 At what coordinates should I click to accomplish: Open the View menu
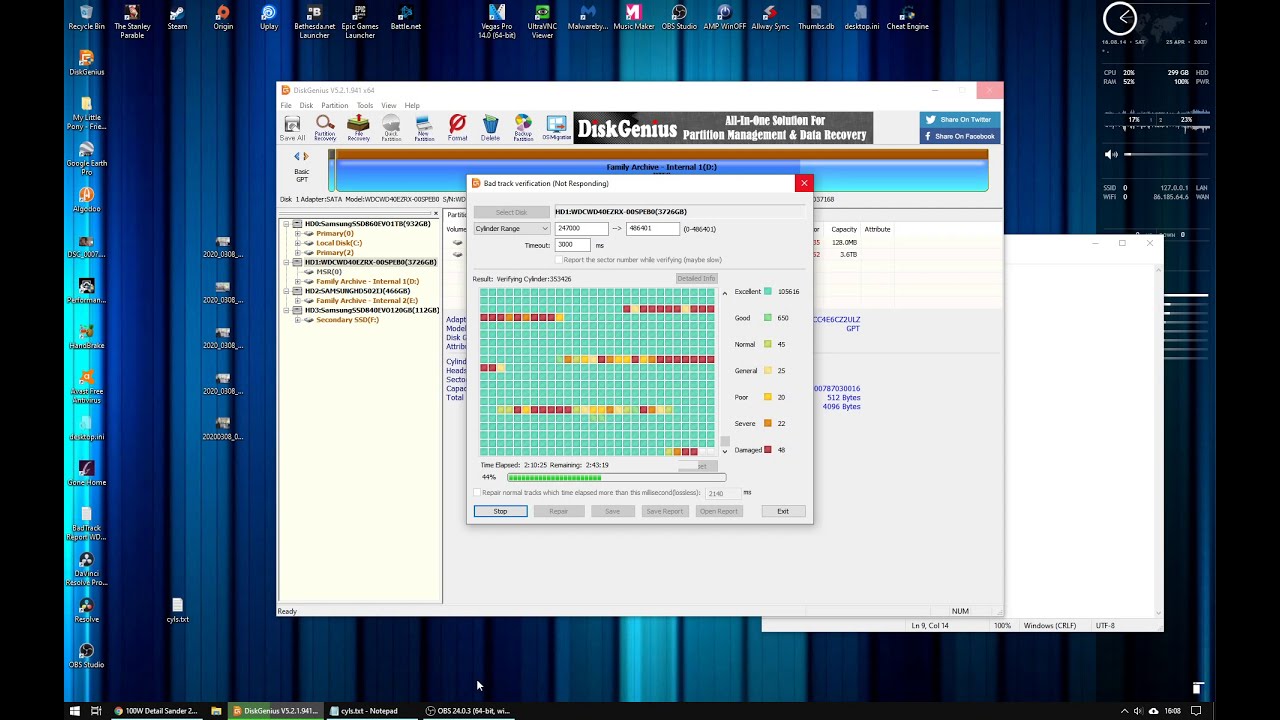point(389,105)
